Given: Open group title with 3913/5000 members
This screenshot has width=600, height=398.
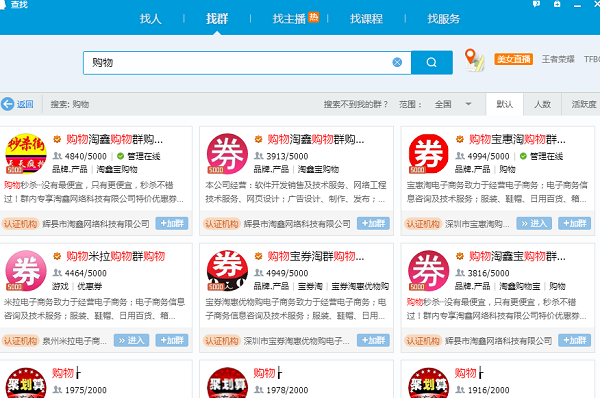Looking at the screenshot, I should coord(316,139).
